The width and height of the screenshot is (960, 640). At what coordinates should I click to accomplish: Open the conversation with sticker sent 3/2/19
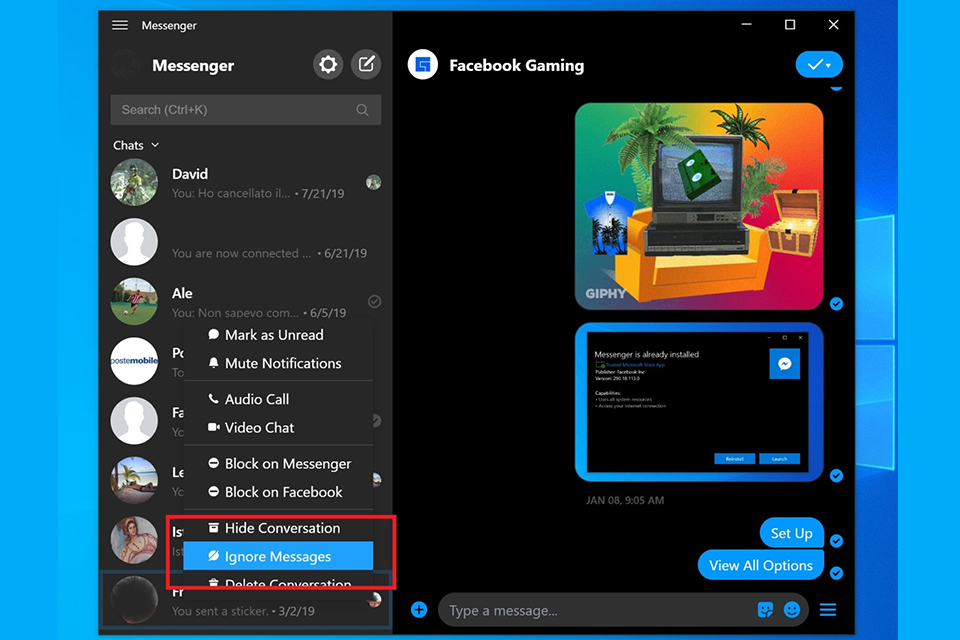click(246, 600)
